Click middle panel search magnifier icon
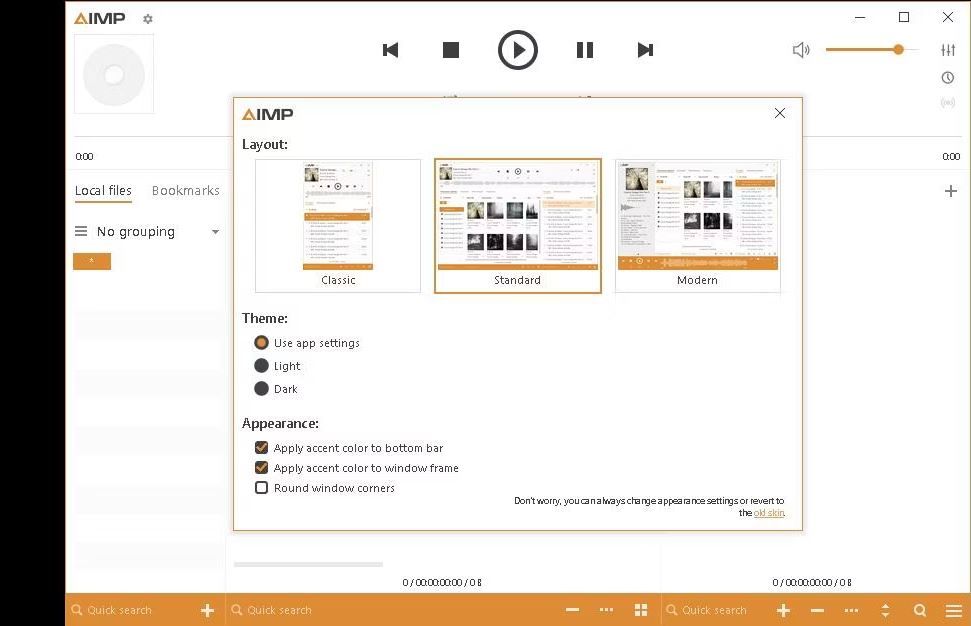The image size is (971, 626). tap(237, 610)
